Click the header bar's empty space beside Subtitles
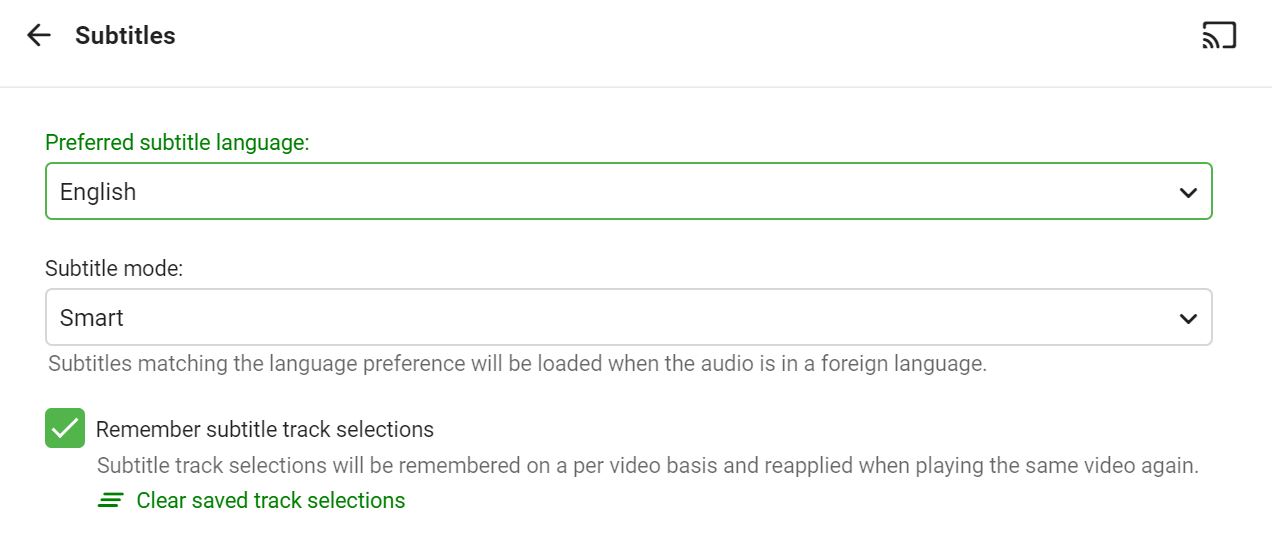 (680, 36)
